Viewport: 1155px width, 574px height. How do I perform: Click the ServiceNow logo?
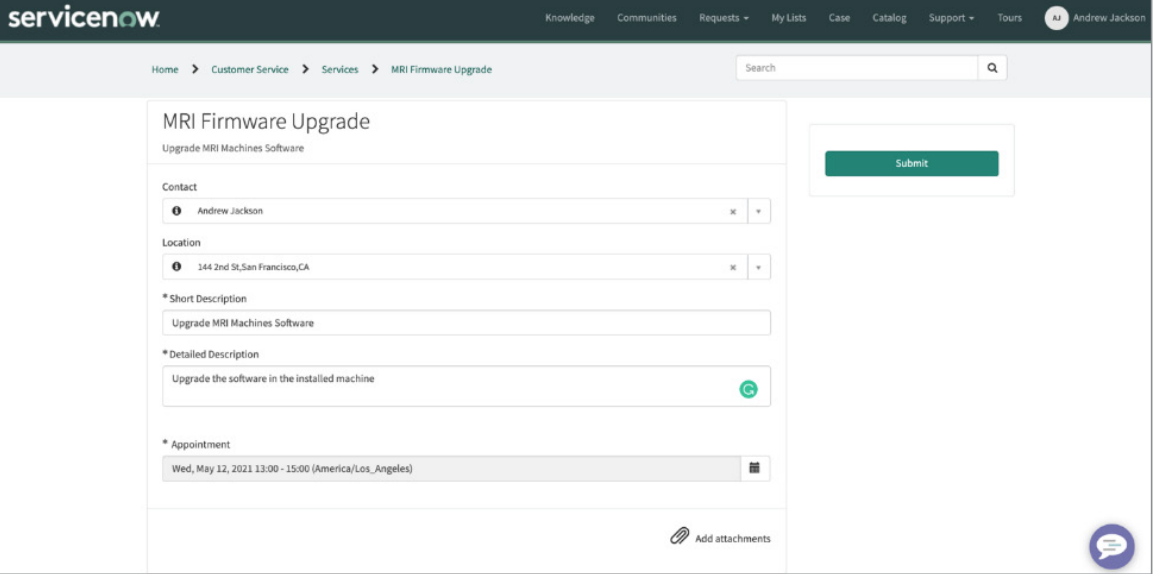coord(83,18)
